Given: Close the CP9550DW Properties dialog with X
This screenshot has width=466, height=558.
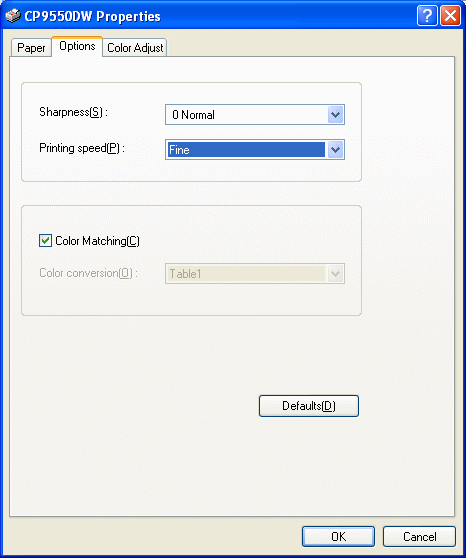Looking at the screenshot, I should click(x=450, y=16).
